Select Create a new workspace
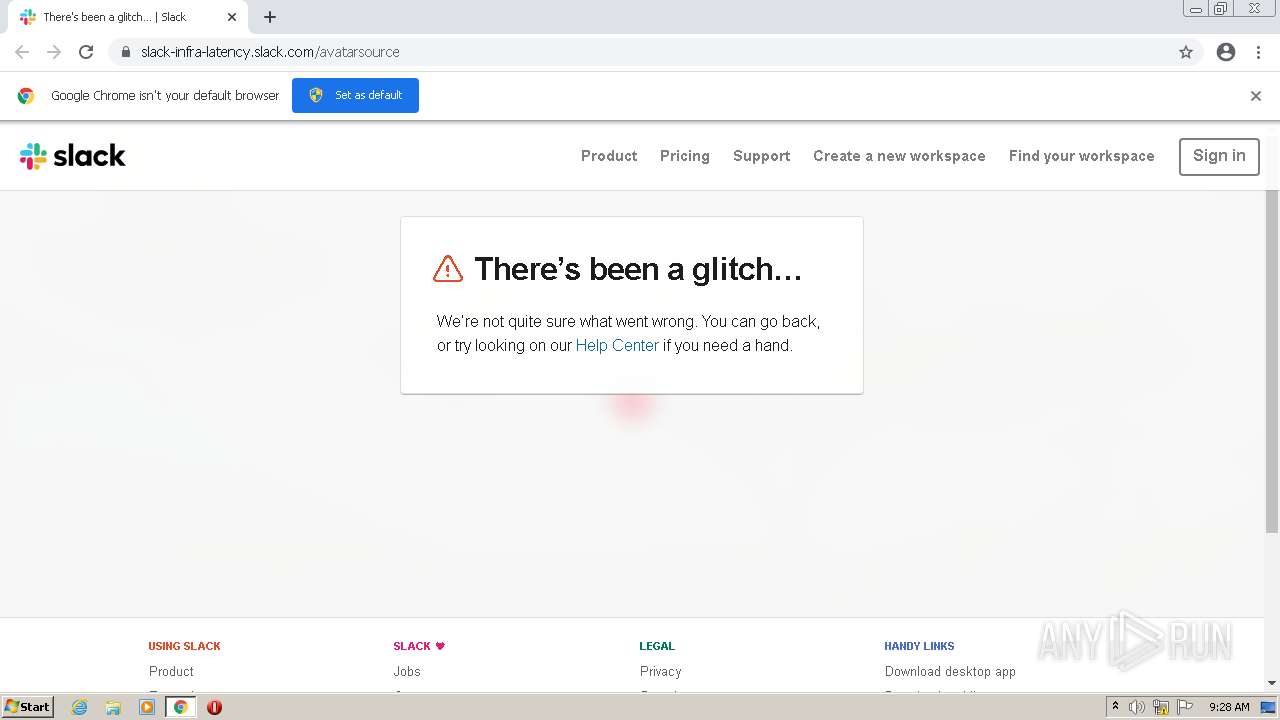1280x720 pixels. point(899,156)
